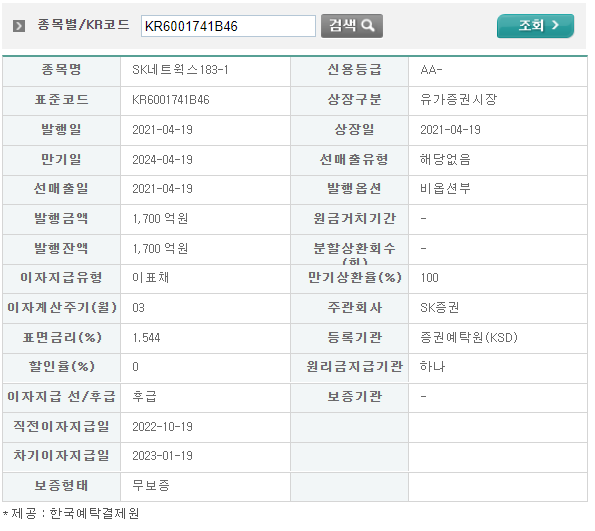Screen dimensions: 595x531
Task: Select 하나 paying agent value
Action: (x=432, y=367)
